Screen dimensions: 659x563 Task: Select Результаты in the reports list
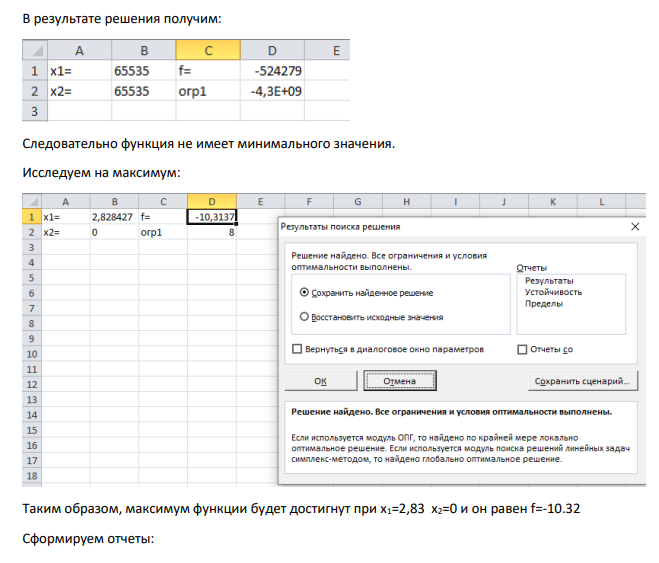pos(549,281)
